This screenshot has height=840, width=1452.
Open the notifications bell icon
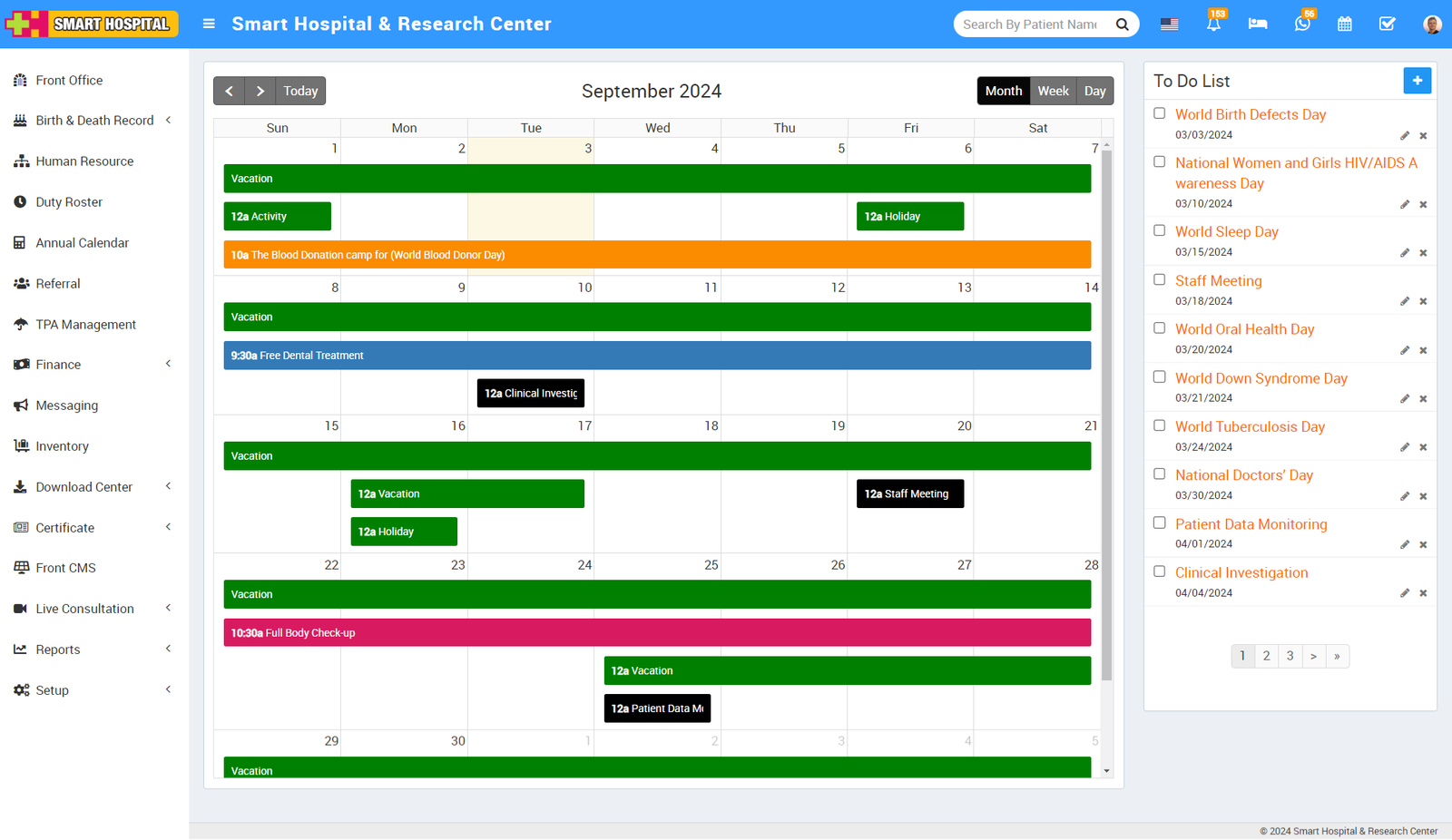tap(1213, 24)
